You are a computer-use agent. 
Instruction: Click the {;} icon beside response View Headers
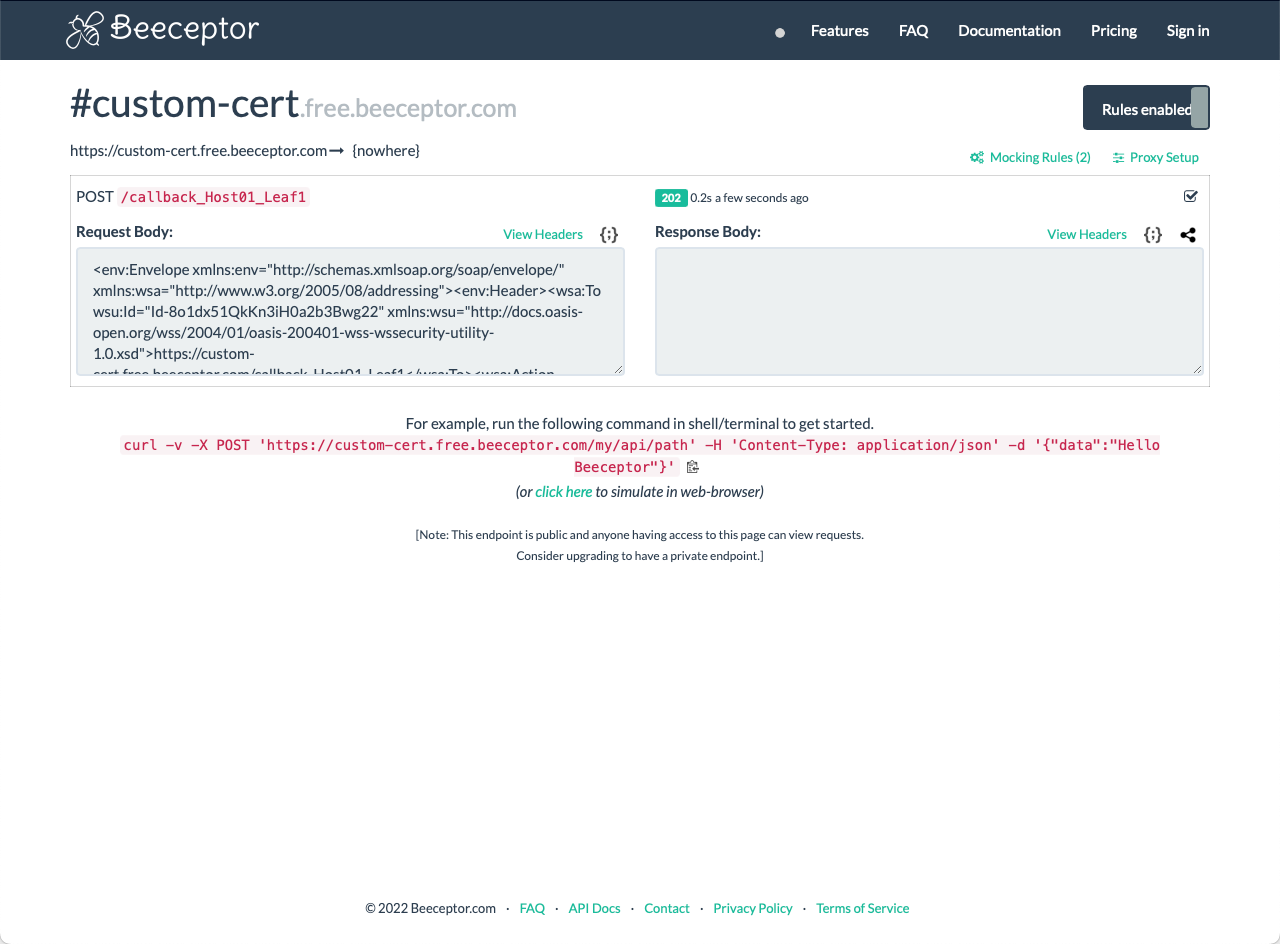(1152, 234)
